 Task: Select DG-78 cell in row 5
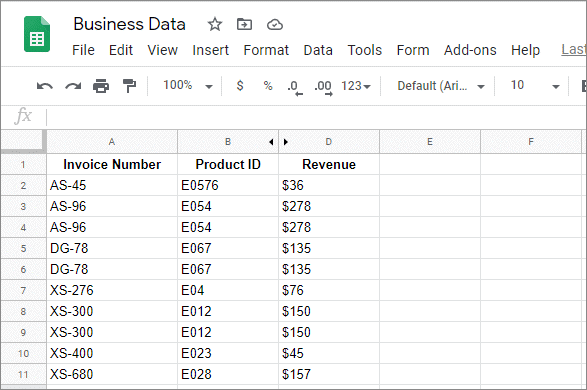click(x=112, y=248)
